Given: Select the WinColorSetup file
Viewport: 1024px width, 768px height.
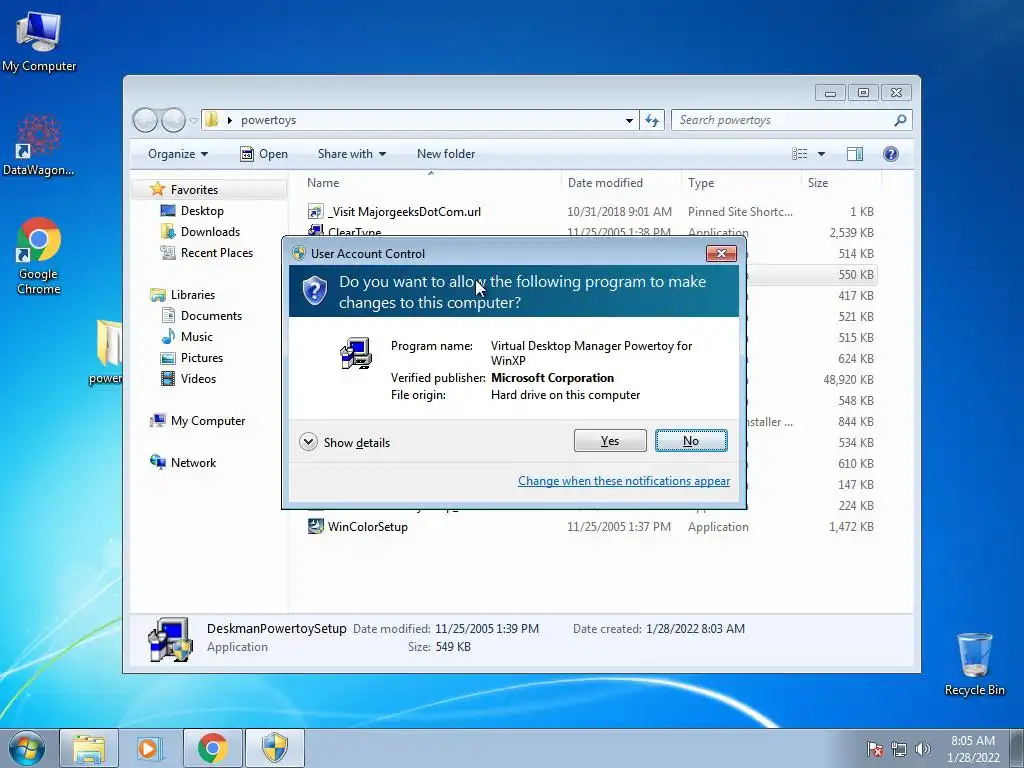Looking at the screenshot, I should (368, 526).
